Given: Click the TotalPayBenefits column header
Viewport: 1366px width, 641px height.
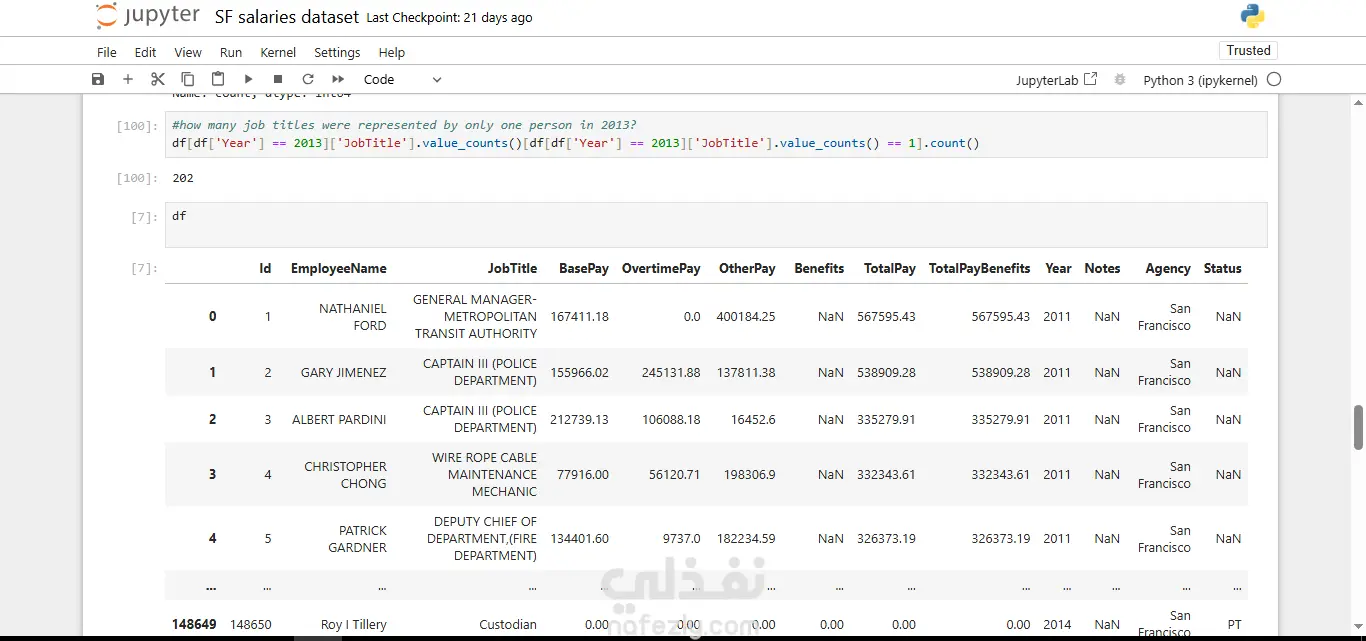Looking at the screenshot, I should (979, 268).
